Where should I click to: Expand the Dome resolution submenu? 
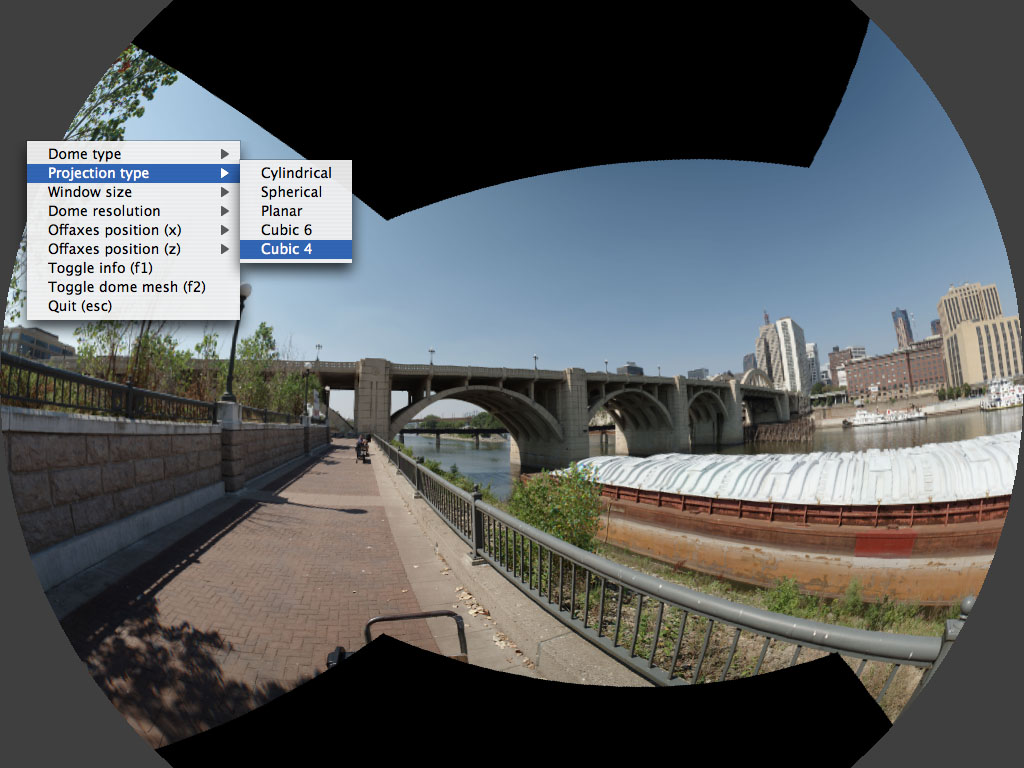click(x=133, y=211)
